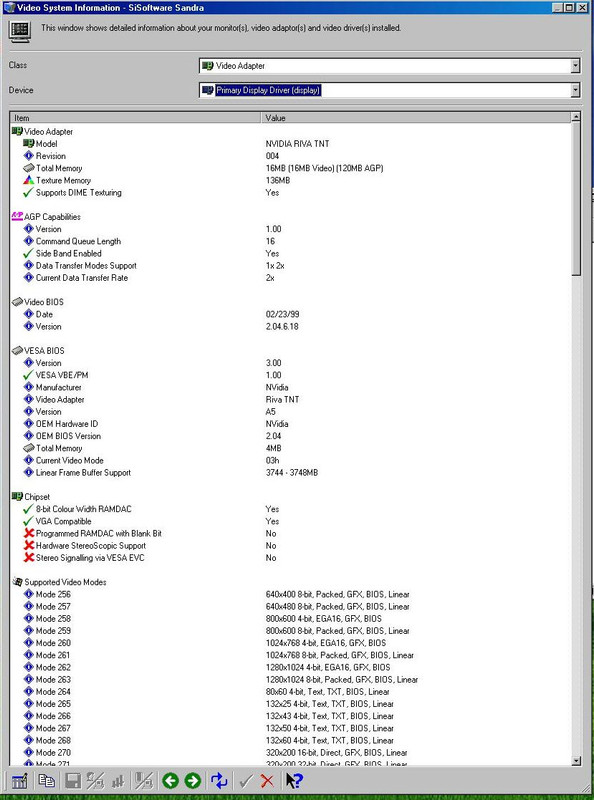Refresh using the blue arrows icon
Image resolution: width=594 pixels, height=800 pixels.
(219, 781)
